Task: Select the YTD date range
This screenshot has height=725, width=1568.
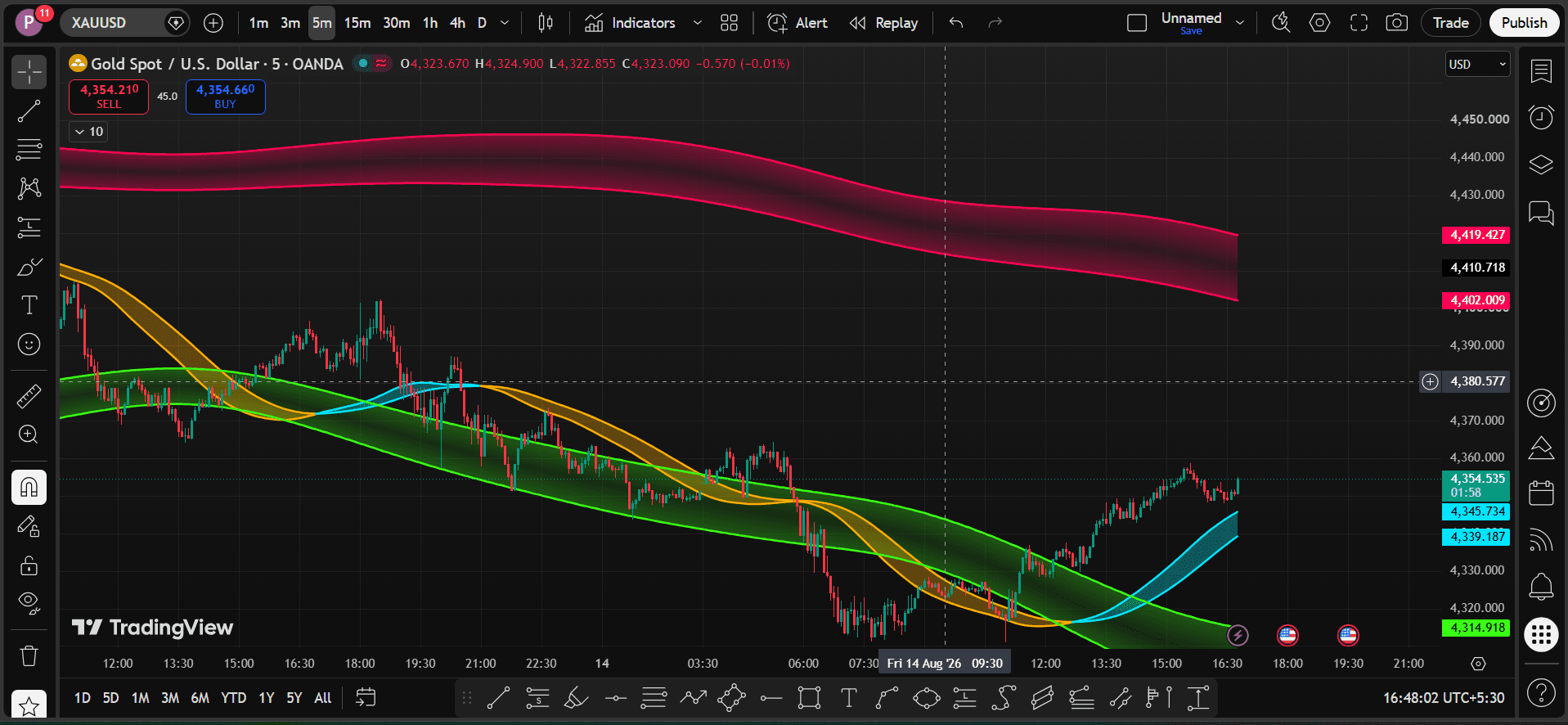Action: tap(234, 698)
